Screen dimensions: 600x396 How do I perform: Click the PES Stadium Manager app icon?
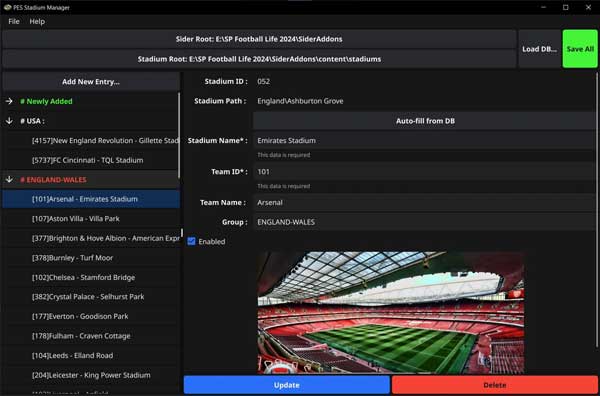click(7, 7)
